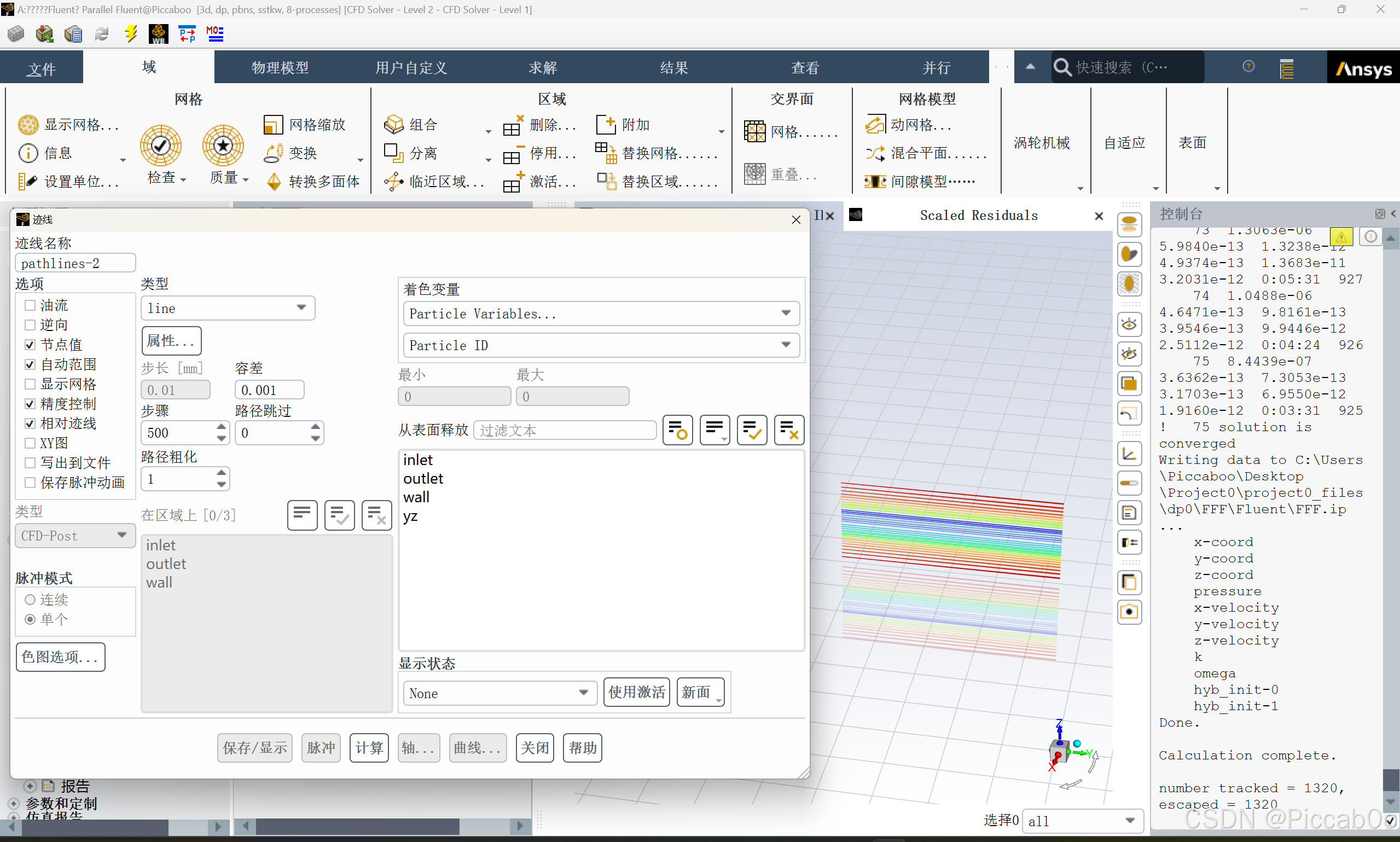Click the 计算 compute button
Screen dimensions: 1400x842
369,747
